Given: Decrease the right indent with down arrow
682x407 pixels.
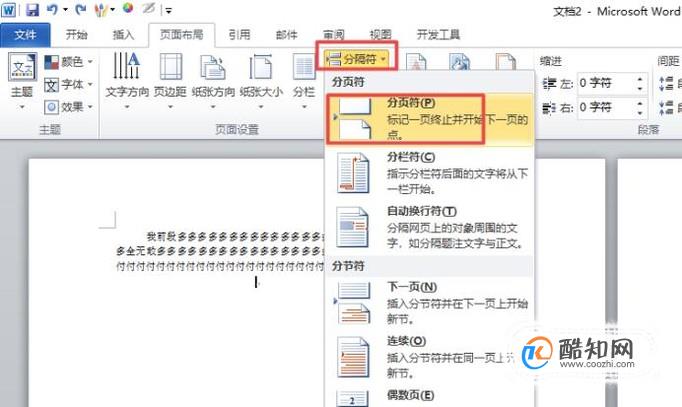Looking at the screenshot, I should 640,113.
